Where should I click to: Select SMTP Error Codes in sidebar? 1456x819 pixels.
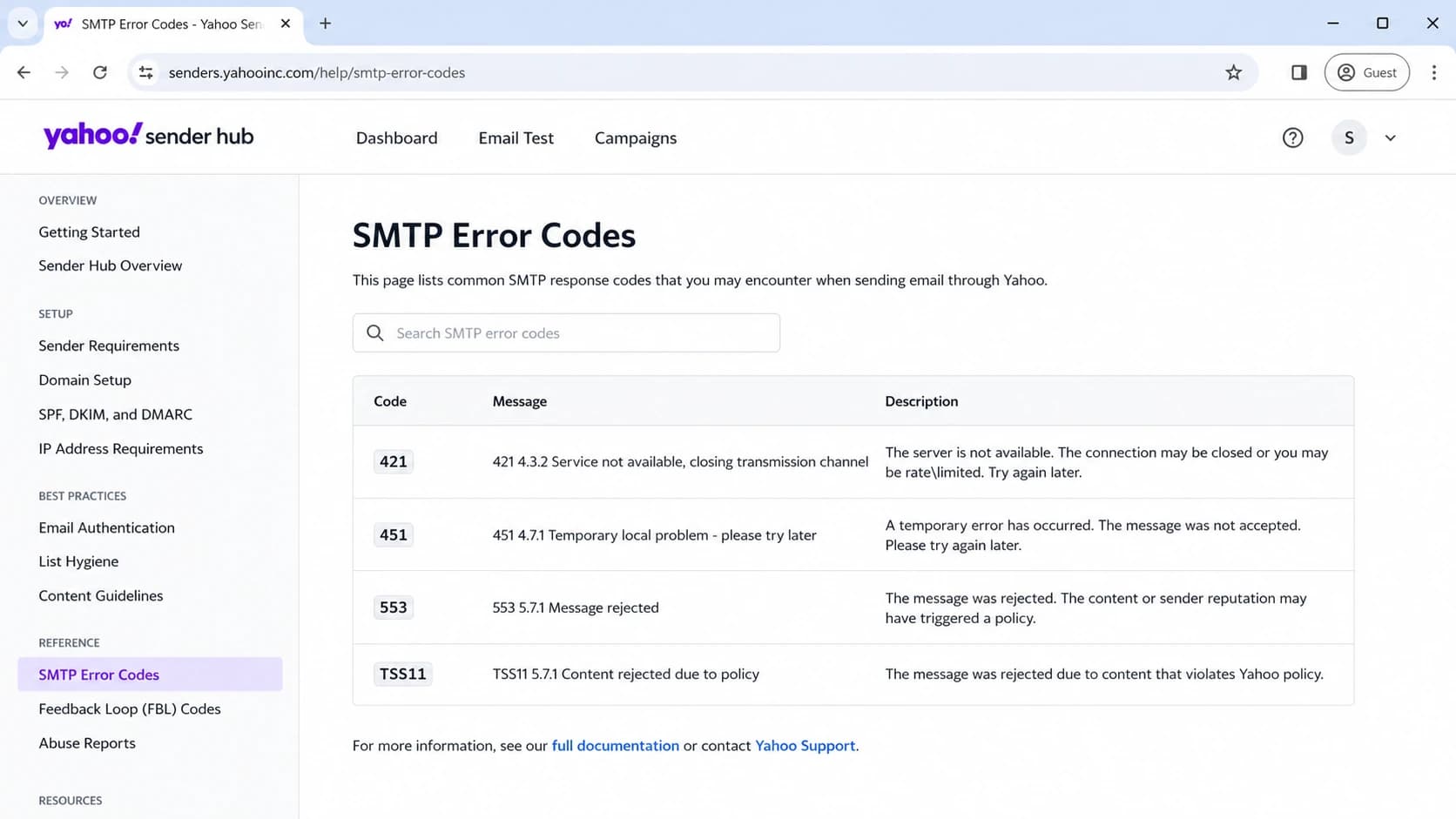(150, 675)
